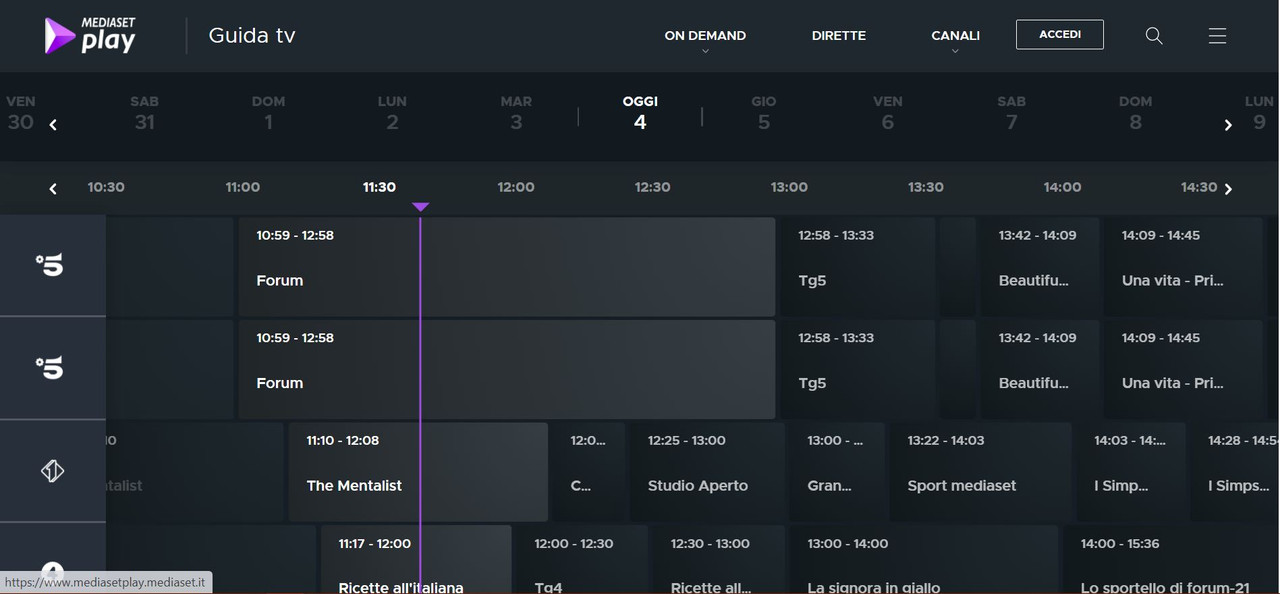Screen dimensions: 1280x594
Task: Click the 14:00 time label
Action: point(1062,187)
